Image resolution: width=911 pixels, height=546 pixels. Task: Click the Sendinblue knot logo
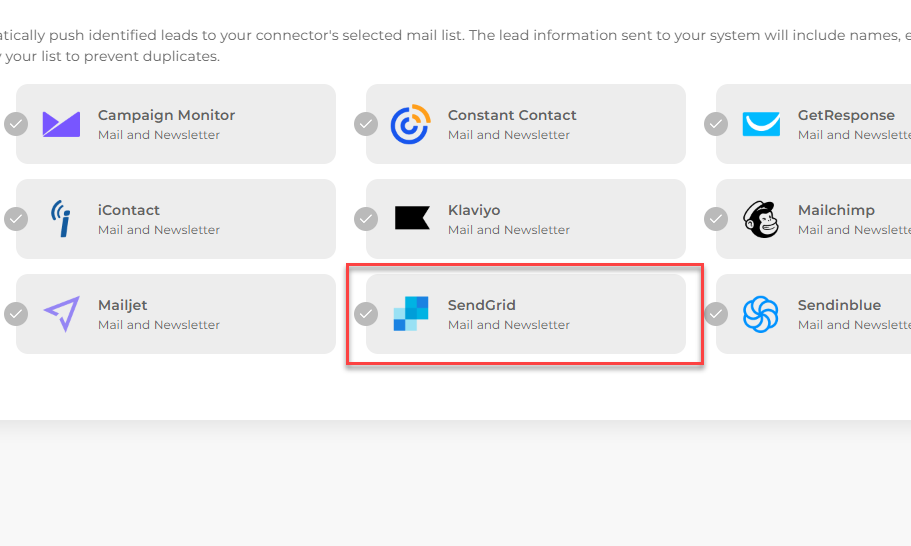point(761,314)
